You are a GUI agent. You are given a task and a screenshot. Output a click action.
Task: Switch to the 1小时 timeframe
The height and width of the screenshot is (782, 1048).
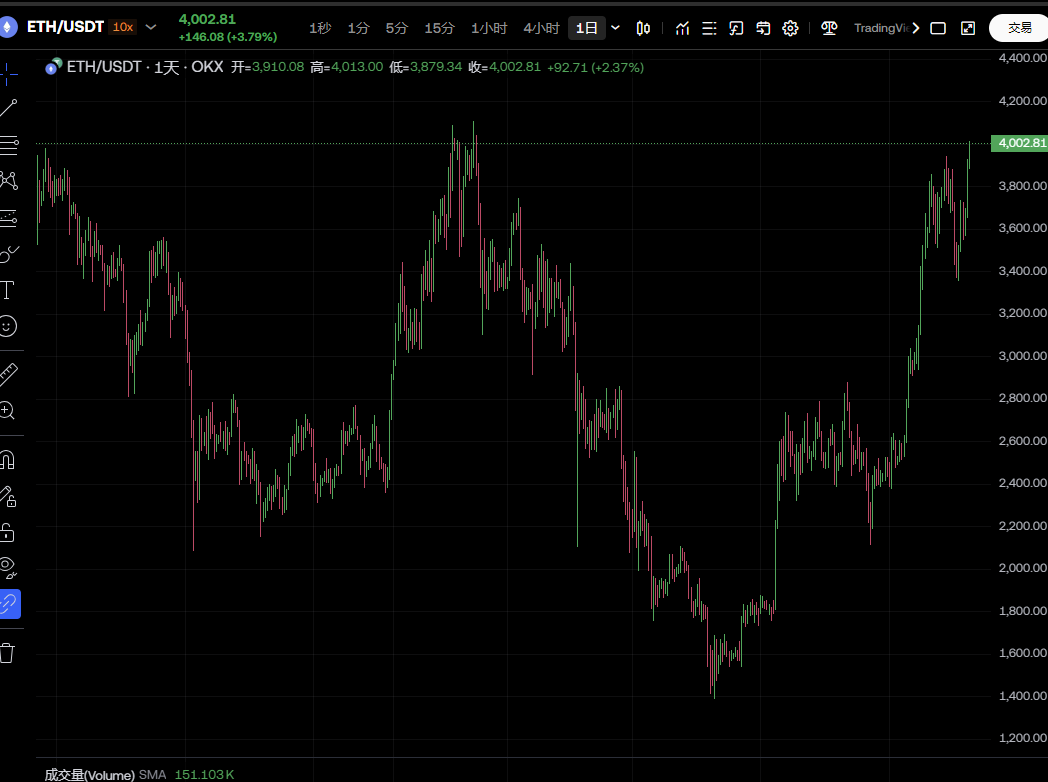(x=489, y=28)
